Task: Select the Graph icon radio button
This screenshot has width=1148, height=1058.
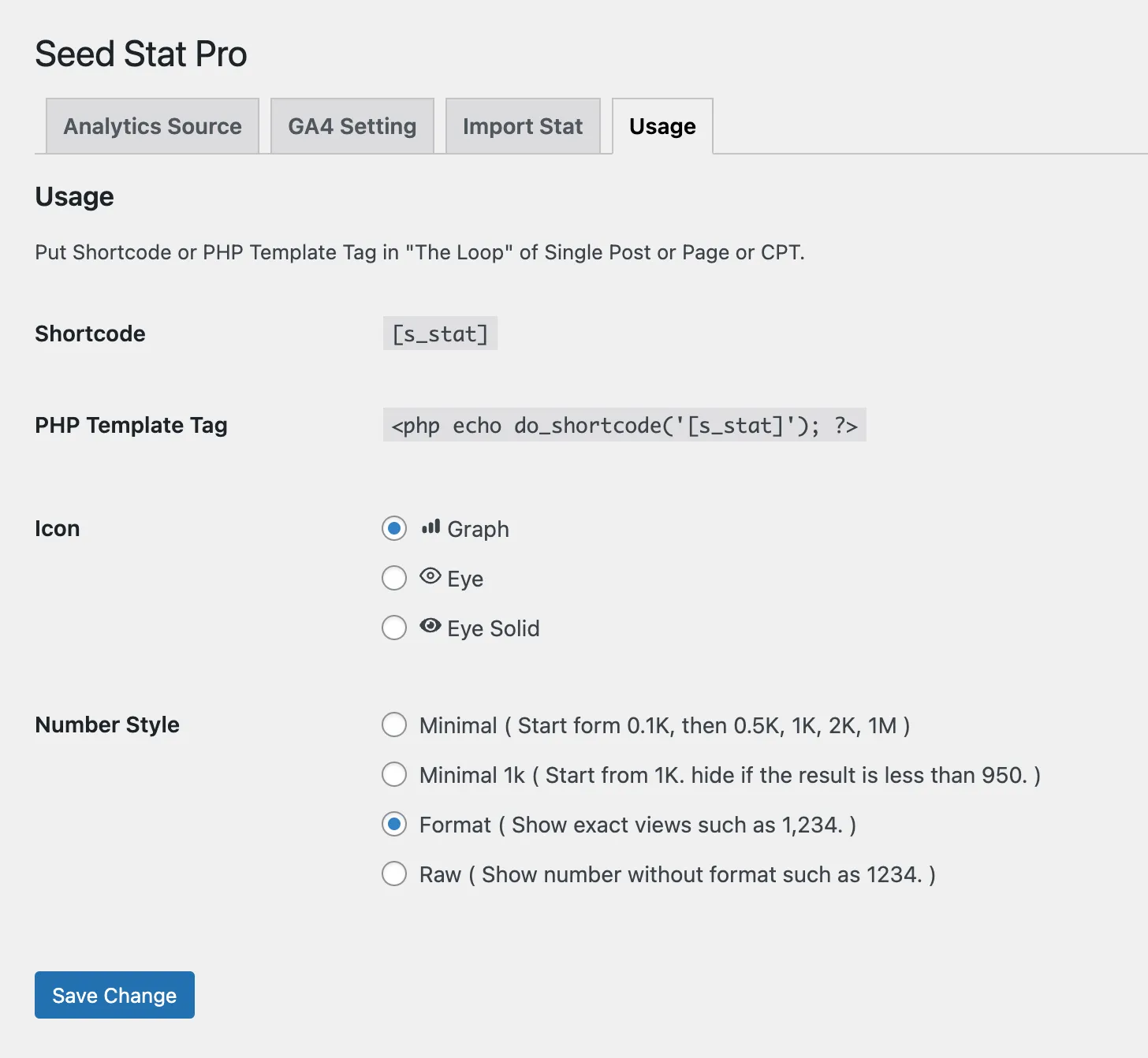Action: pos(394,528)
